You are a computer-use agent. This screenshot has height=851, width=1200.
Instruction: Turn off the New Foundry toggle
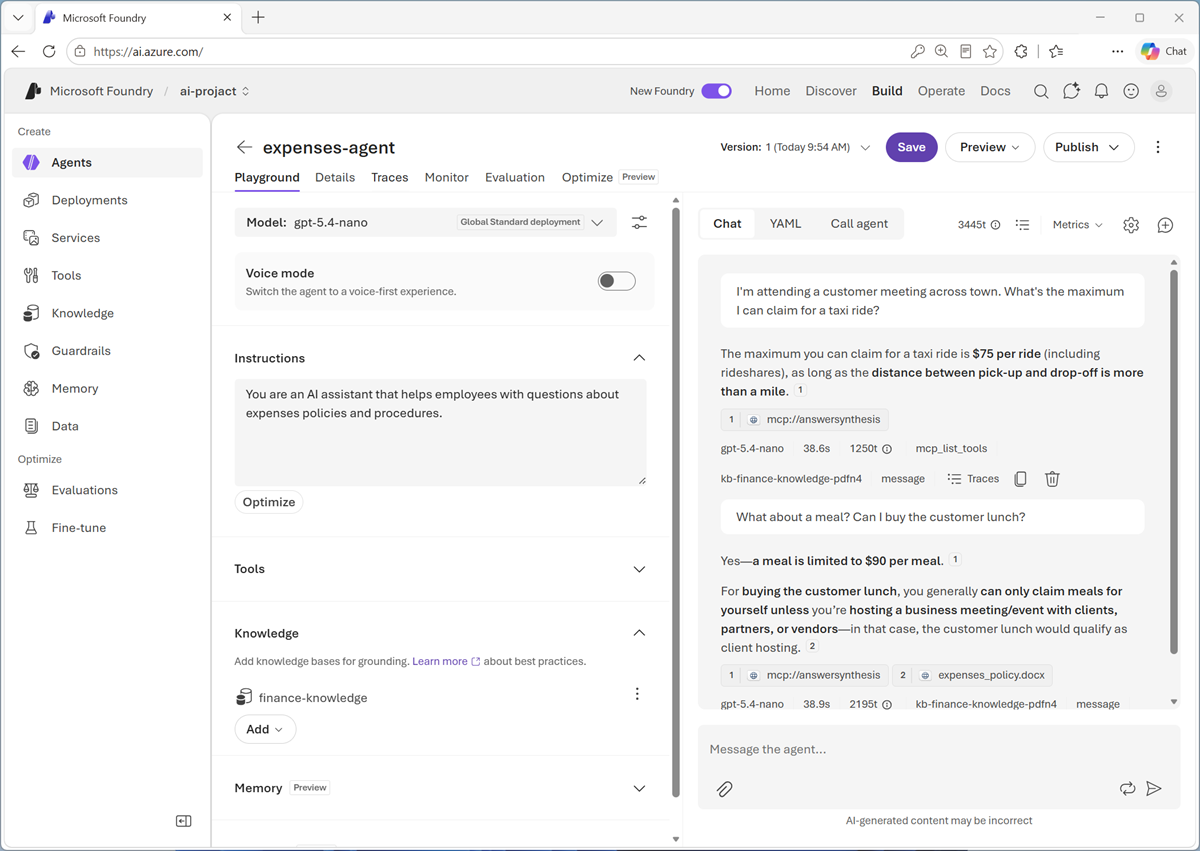716,91
